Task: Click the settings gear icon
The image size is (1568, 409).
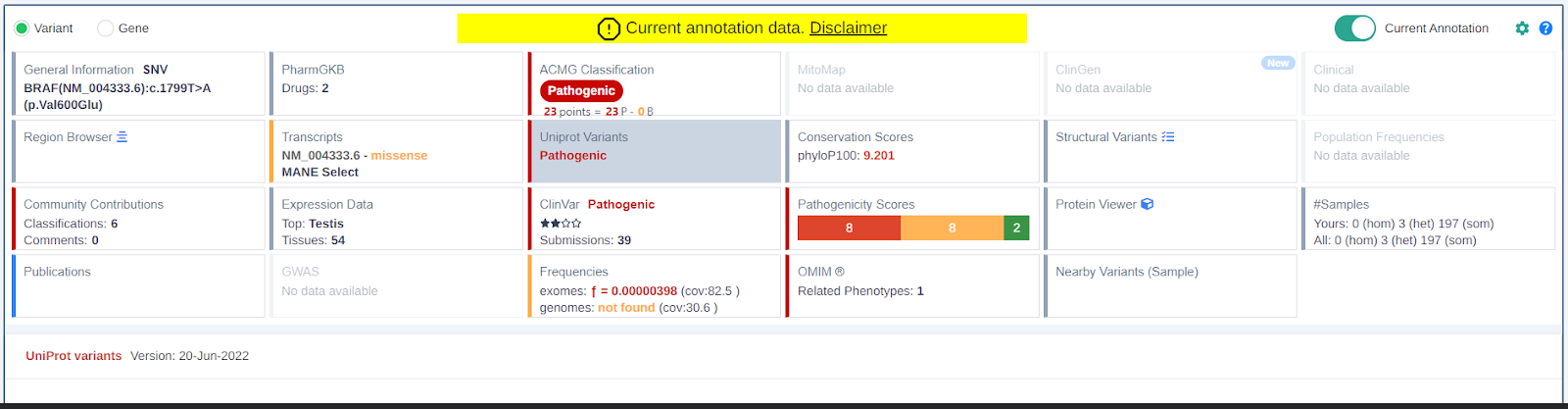Action: pyautogui.click(x=1522, y=28)
